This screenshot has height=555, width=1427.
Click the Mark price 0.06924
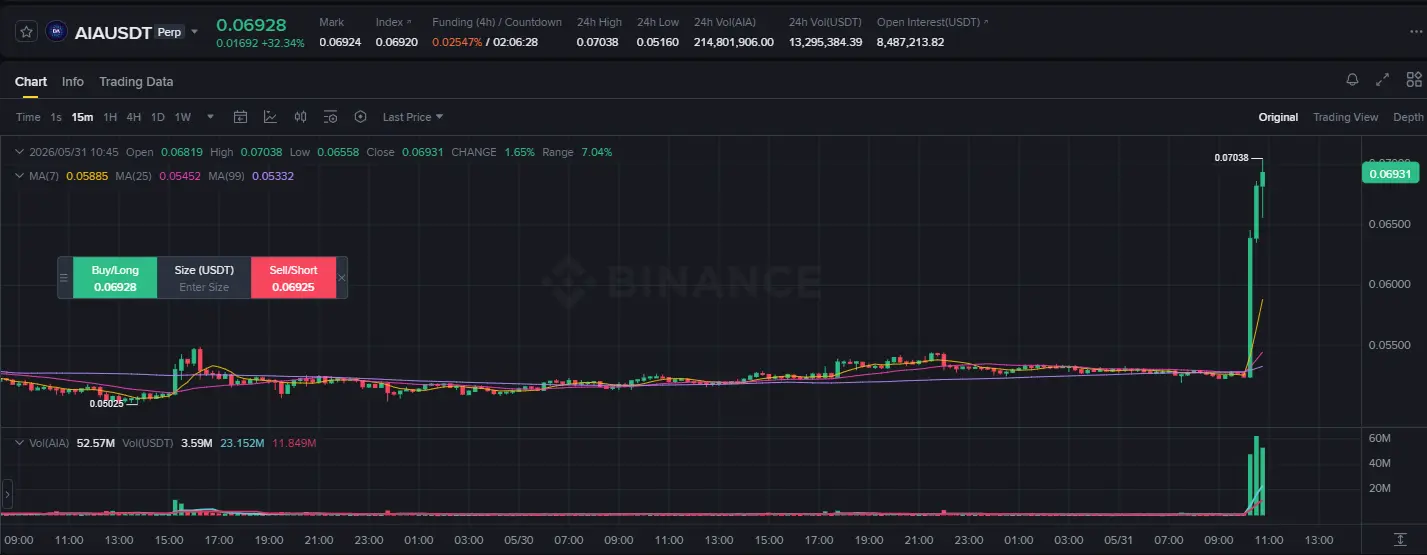click(x=339, y=42)
